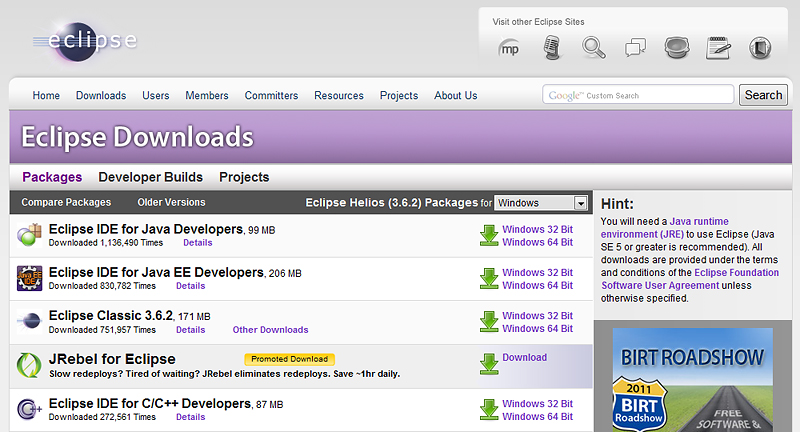
Task: Open JRebel for Eclipse title
Action: 112,359
